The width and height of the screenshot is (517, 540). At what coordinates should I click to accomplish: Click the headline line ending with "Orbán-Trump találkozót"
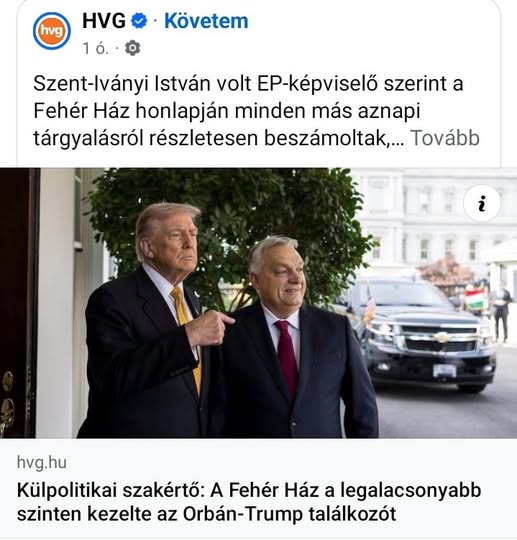(206, 514)
